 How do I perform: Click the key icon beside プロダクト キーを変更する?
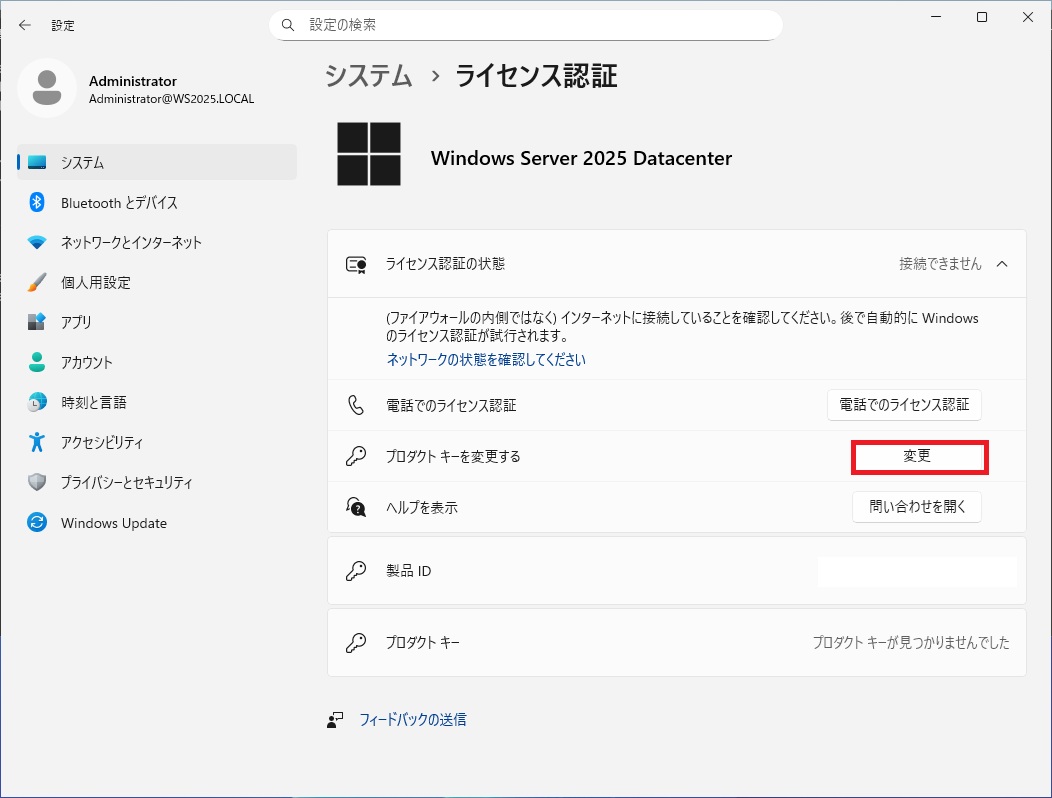click(x=356, y=456)
